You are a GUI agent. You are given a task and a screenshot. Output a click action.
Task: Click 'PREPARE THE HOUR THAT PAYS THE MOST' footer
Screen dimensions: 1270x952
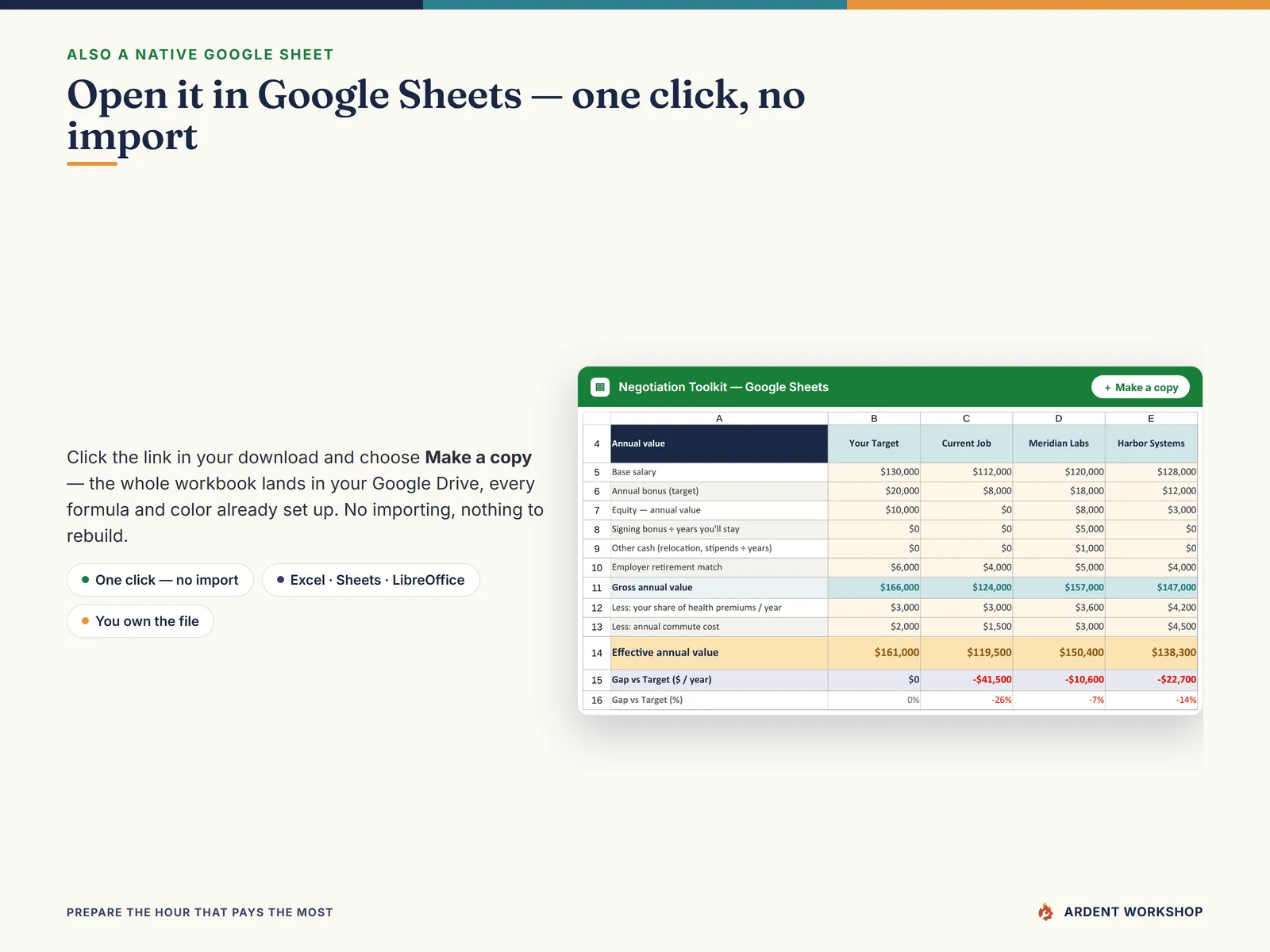[x=200, y=912]
